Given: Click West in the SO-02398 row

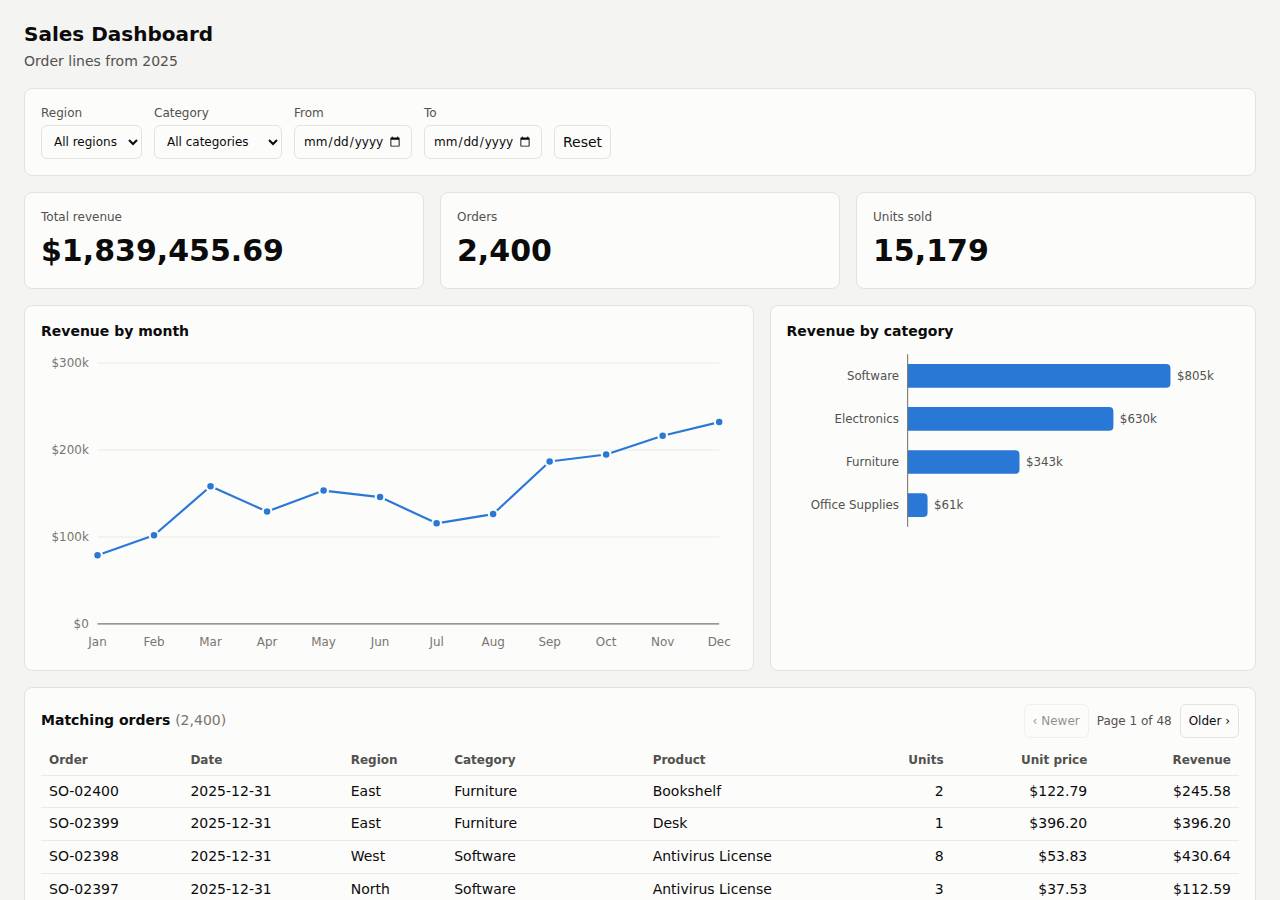Looking at the screenshot, I should [x=368, y=856].
